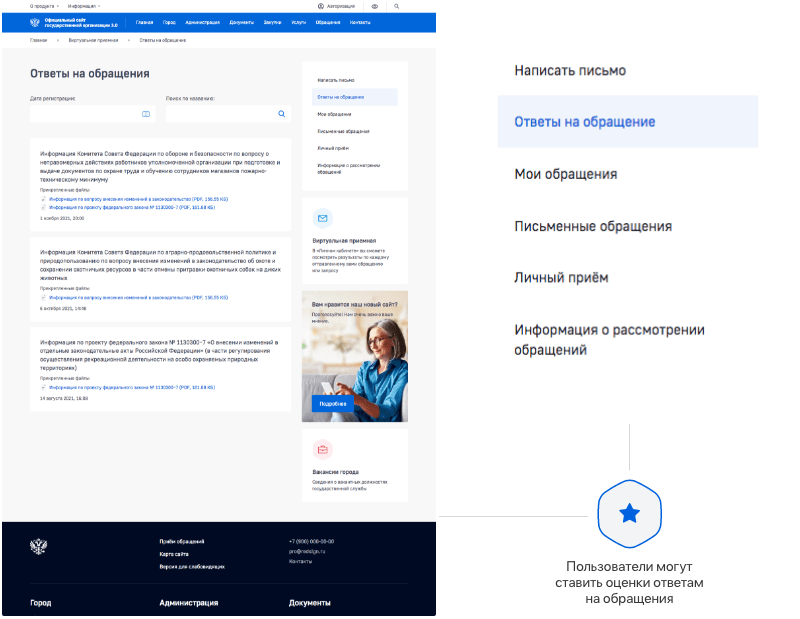Click the search magnifier in top bar
This screenshot has height=619, width=800.
[396, 7]
